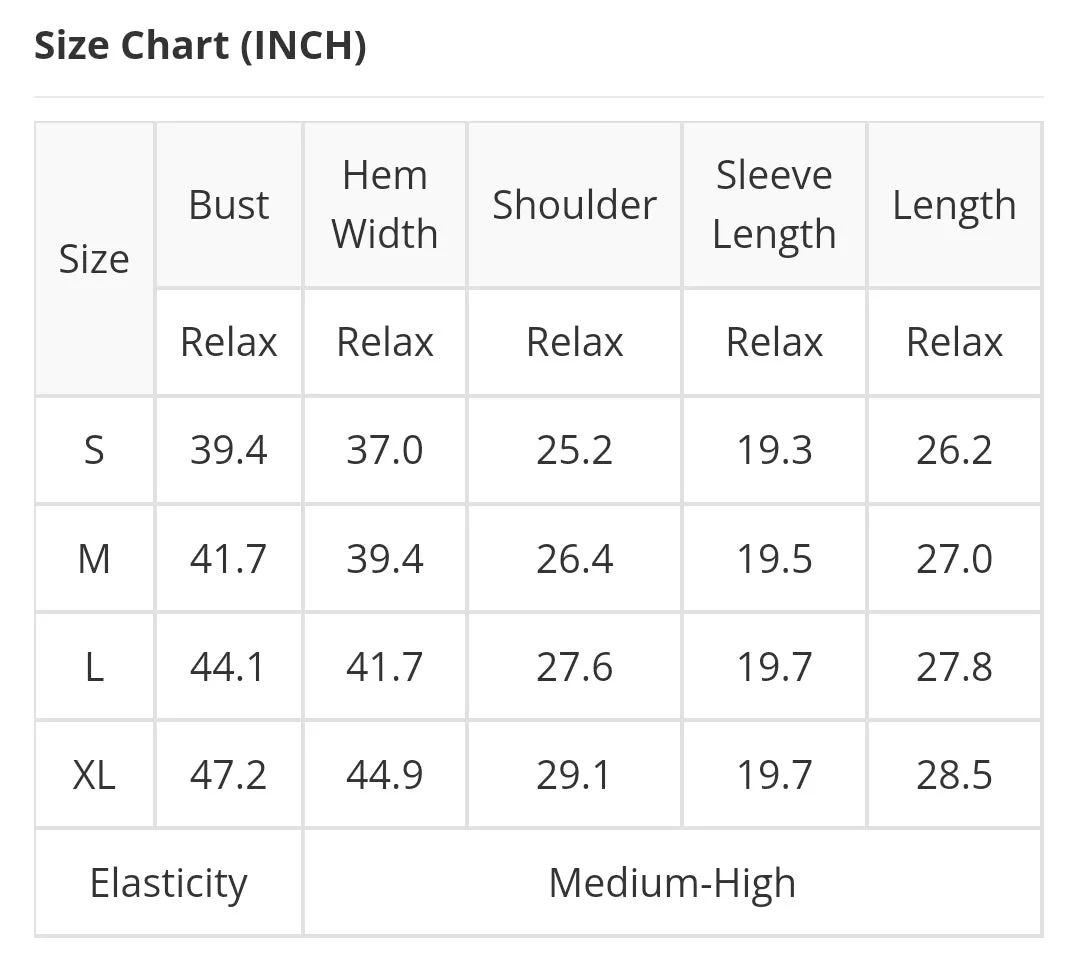Screen dimensions: 1080x961
Task: Select length value 27.8 for size L
Action: (x=954, y=667)
